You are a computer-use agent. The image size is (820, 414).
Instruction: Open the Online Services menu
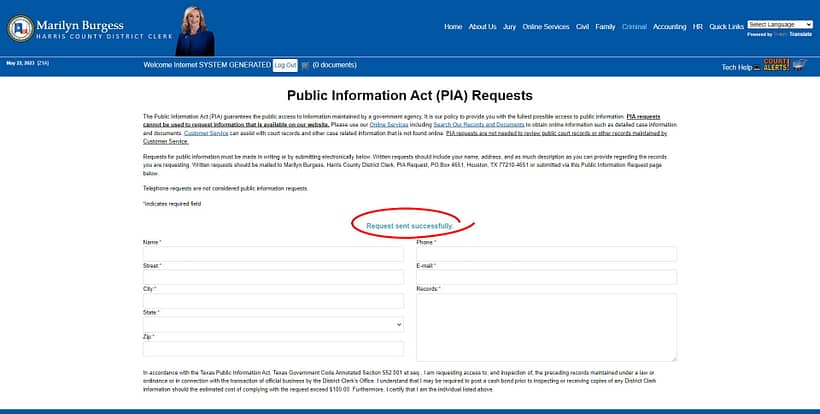tap(545, 27)
